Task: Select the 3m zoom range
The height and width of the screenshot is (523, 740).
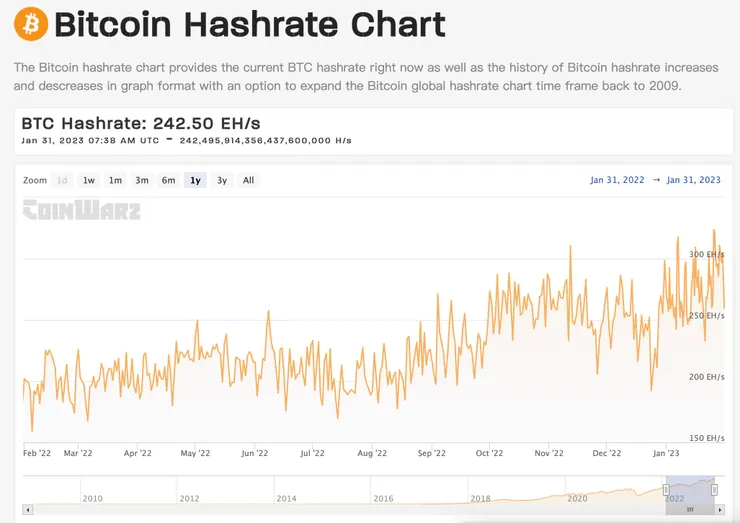Action: click(x=142, y=181)
